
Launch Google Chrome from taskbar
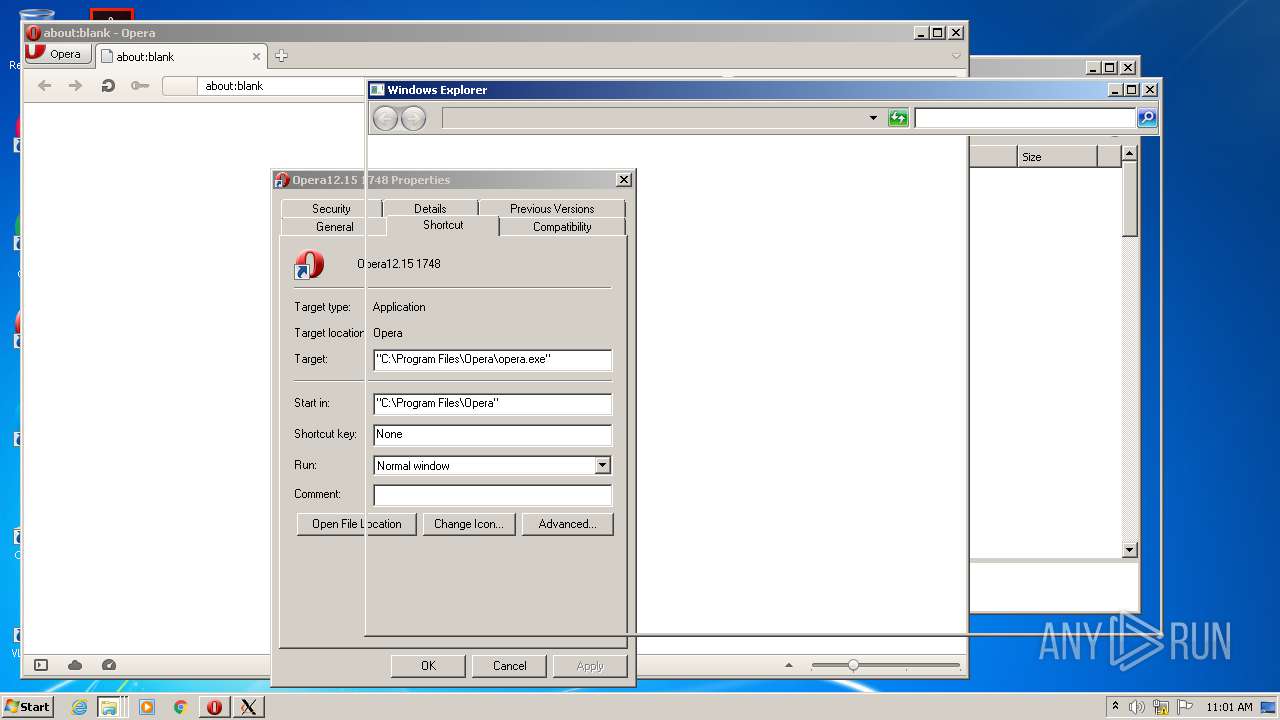181,707
